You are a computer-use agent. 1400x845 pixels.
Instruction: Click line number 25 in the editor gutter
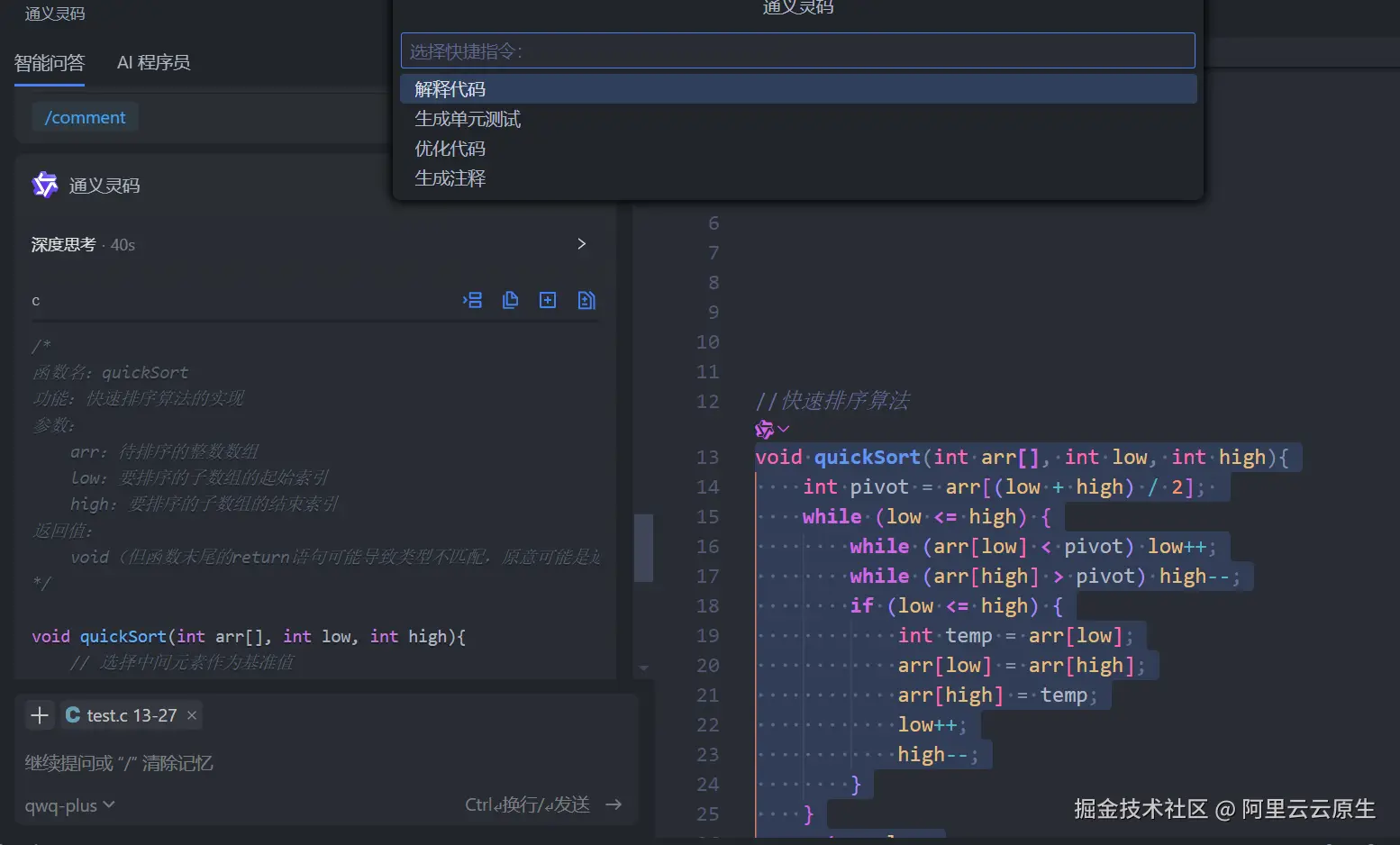click(x=708, y=813)
